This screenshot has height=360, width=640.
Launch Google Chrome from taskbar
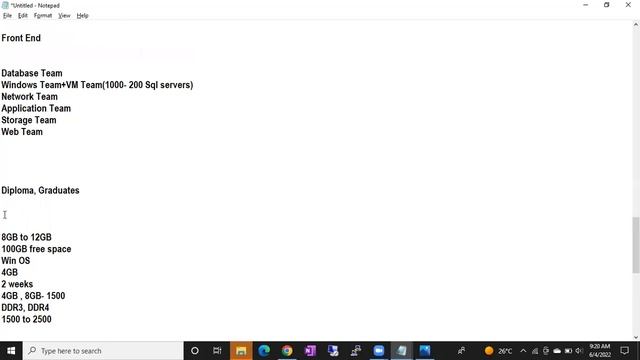(287, 351)
